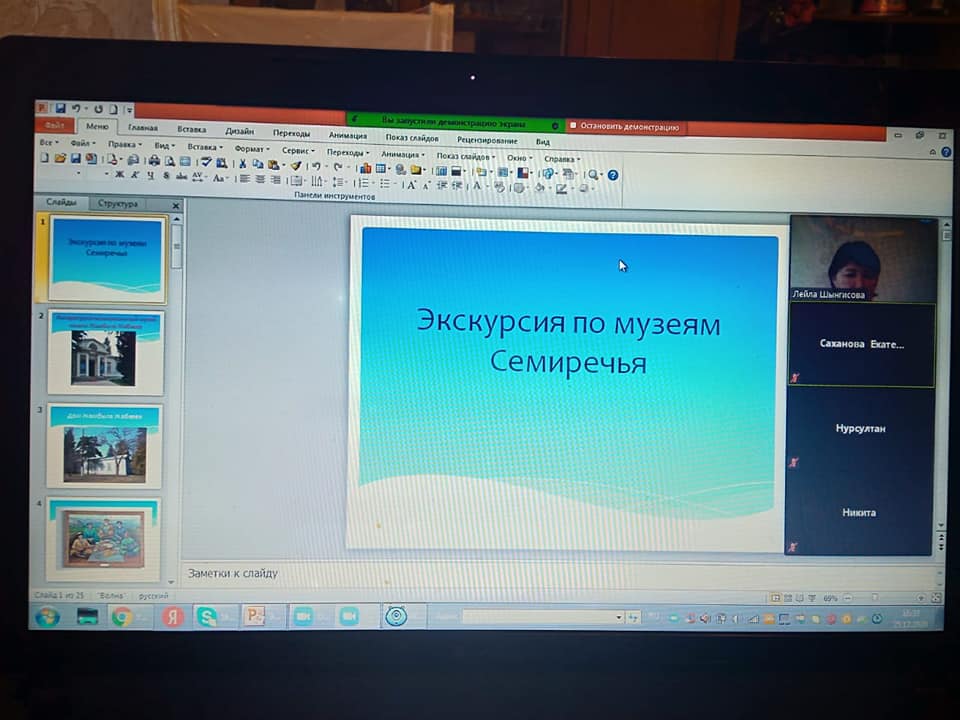
Task: Open Yandex browser from the taskbar
Action: point(172,616)
